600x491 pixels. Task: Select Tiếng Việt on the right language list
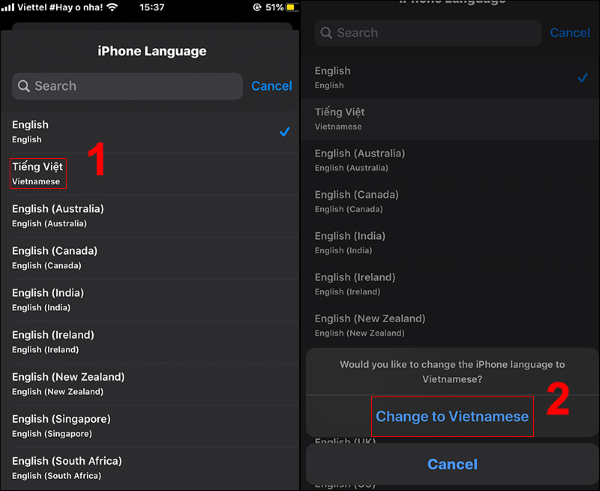click(x=340, y=119)
